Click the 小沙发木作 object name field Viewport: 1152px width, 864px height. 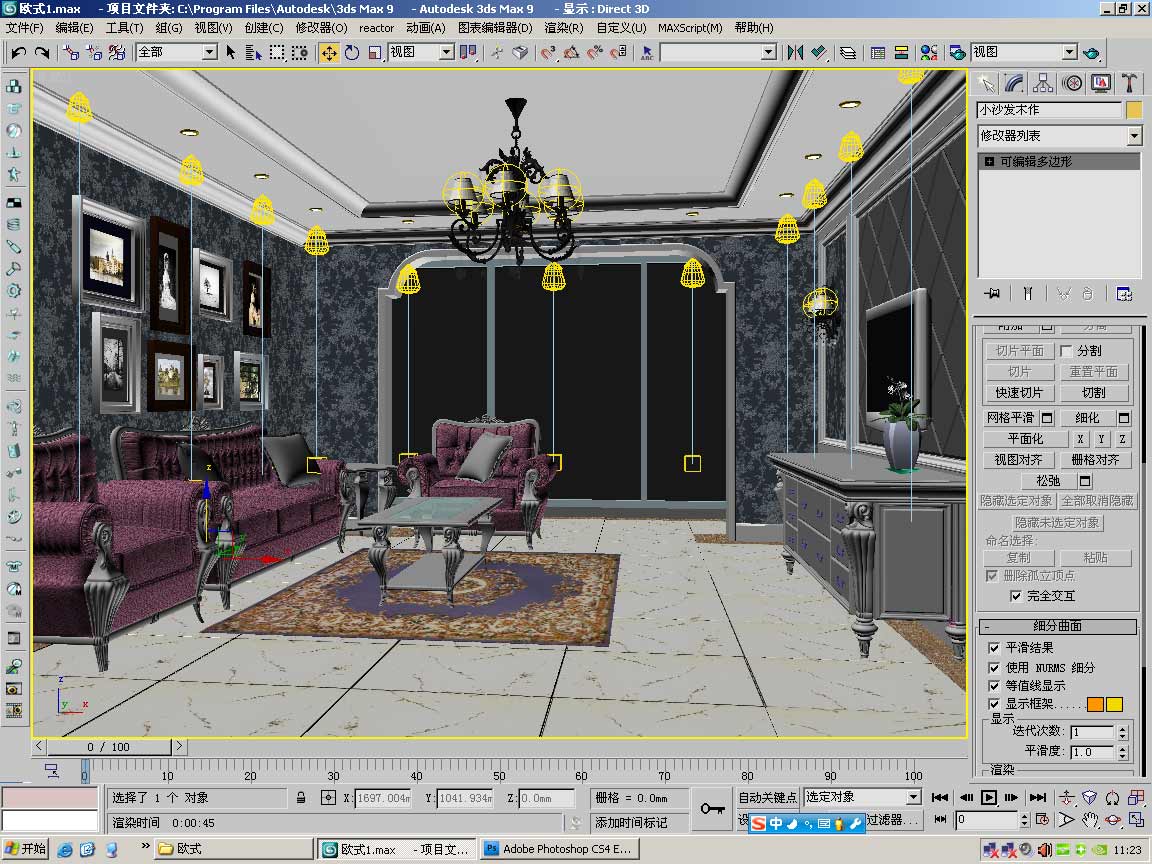[1049, 110]
